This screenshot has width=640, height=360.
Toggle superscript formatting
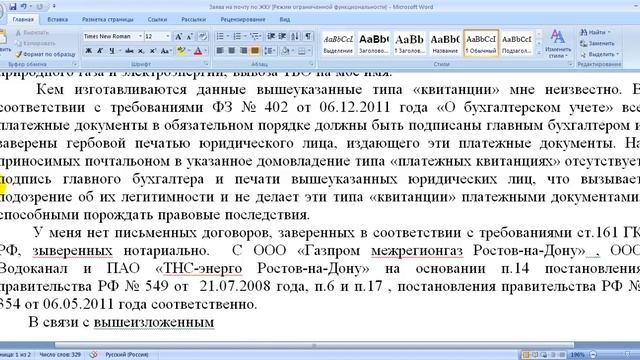coord(153,51)
